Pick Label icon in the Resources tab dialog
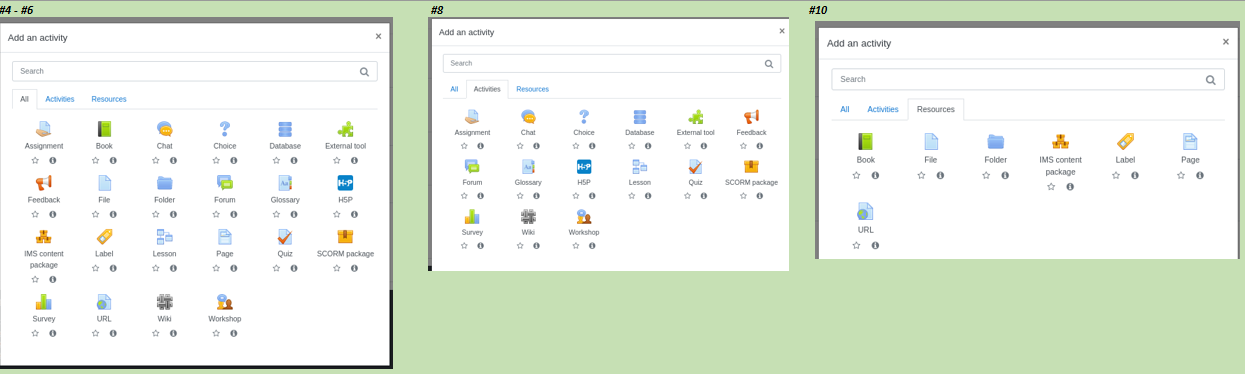Screen dimensions: 1245x374 tap(1125, 142)
